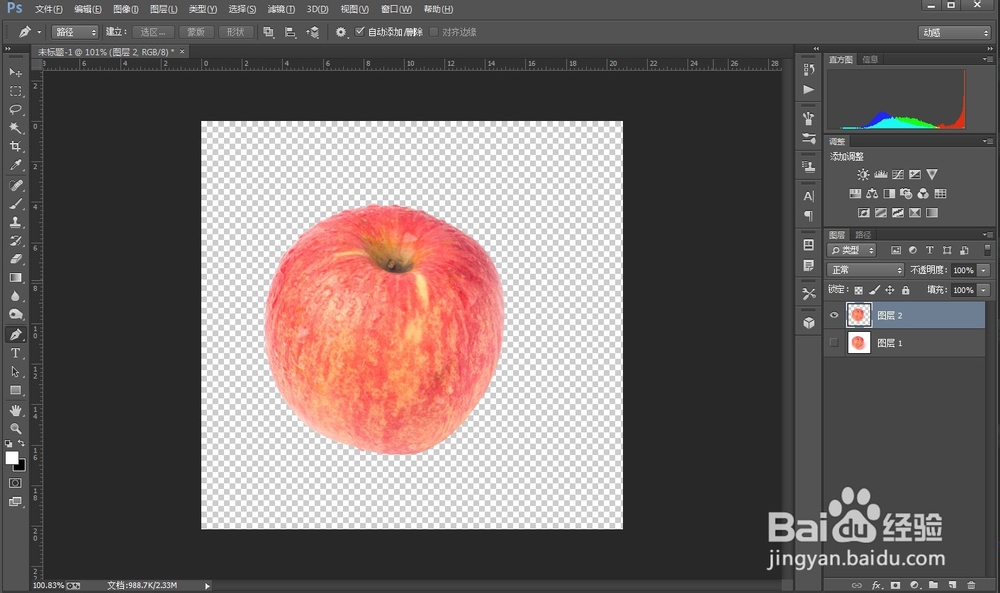The height and width of the screenshot is (593, 1000).
Task: Open the 编辑(E) menu
Action: point(87,10)
